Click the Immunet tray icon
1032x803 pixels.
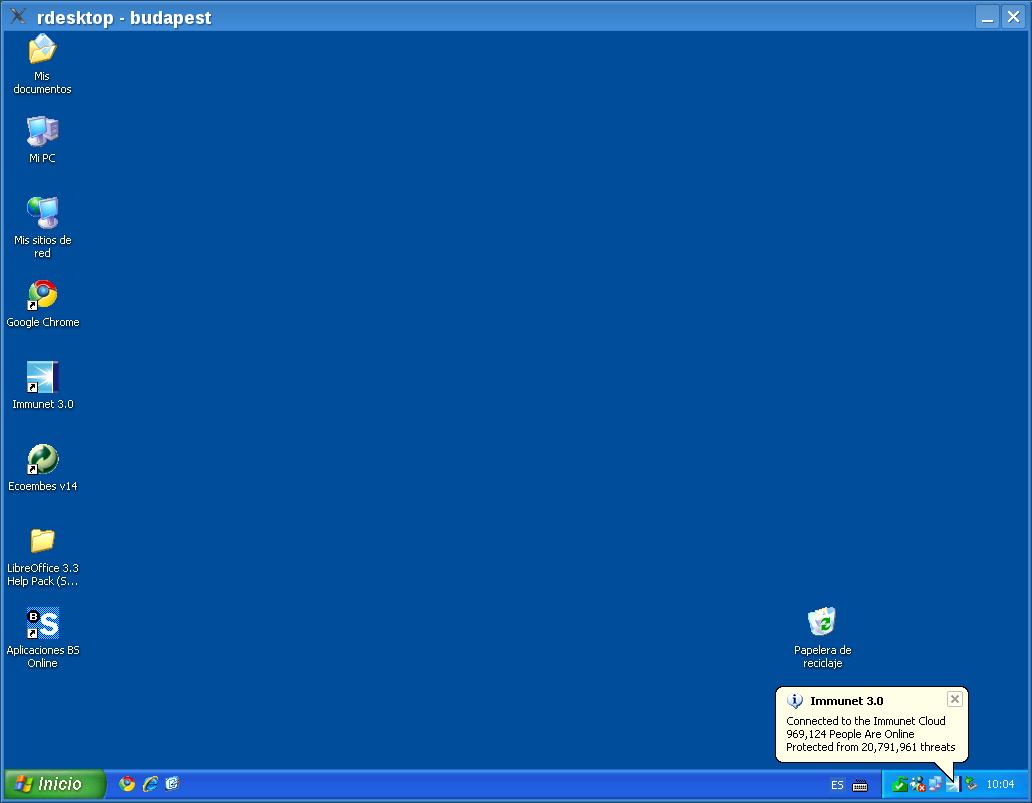pyautogui.click(x=952, y=785)
